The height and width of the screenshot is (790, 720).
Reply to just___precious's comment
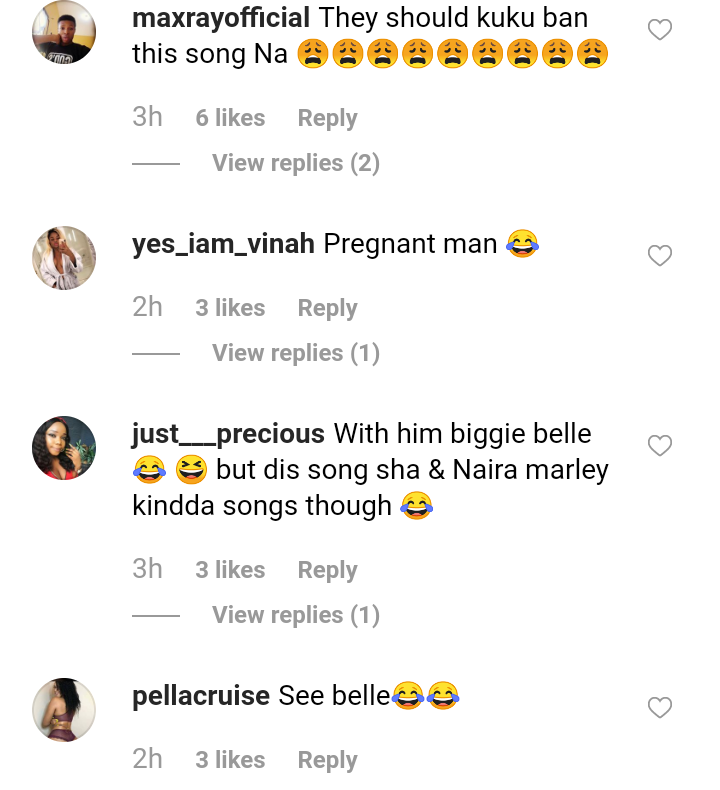point(327,570)
